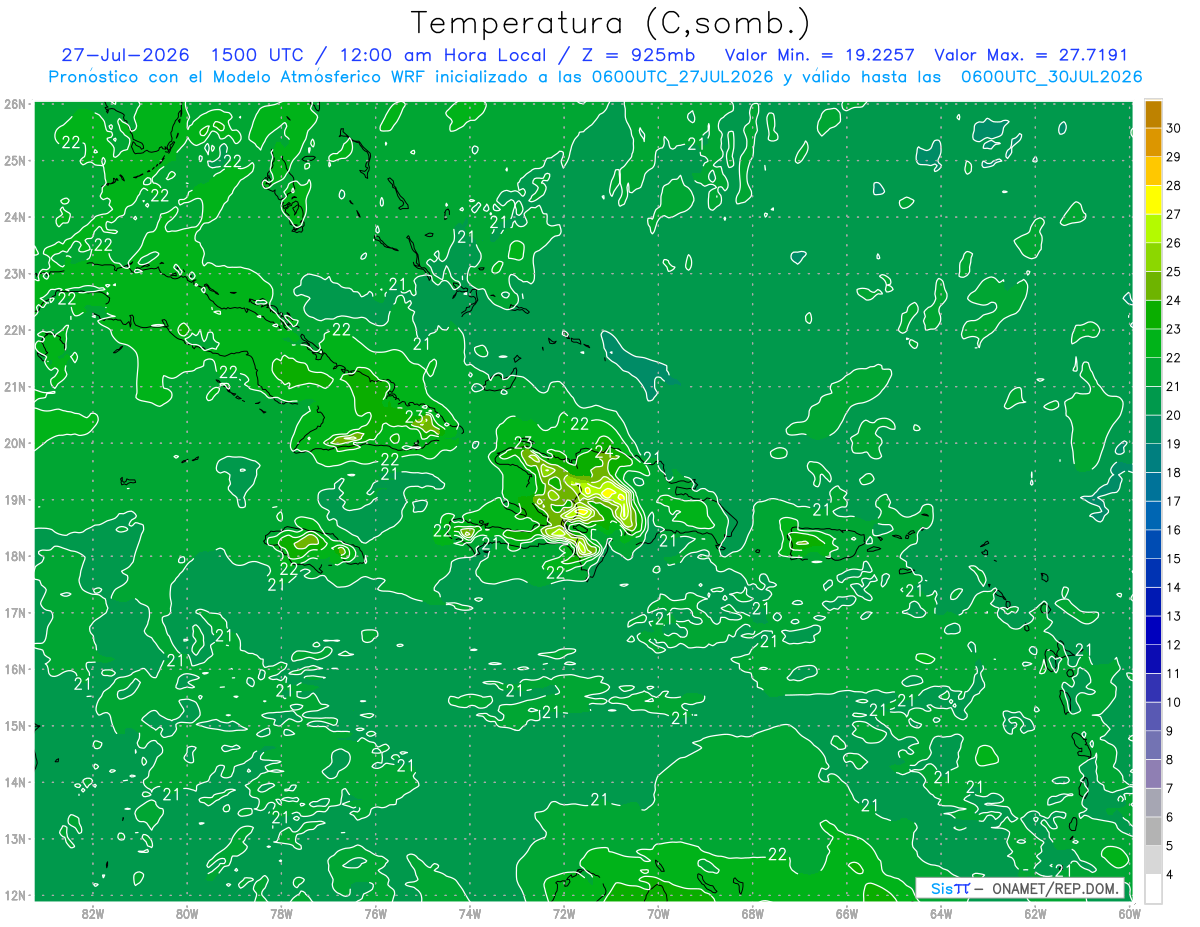
Task: Click the color bar segment between 19 and 20
Action: click(1153, 429)
